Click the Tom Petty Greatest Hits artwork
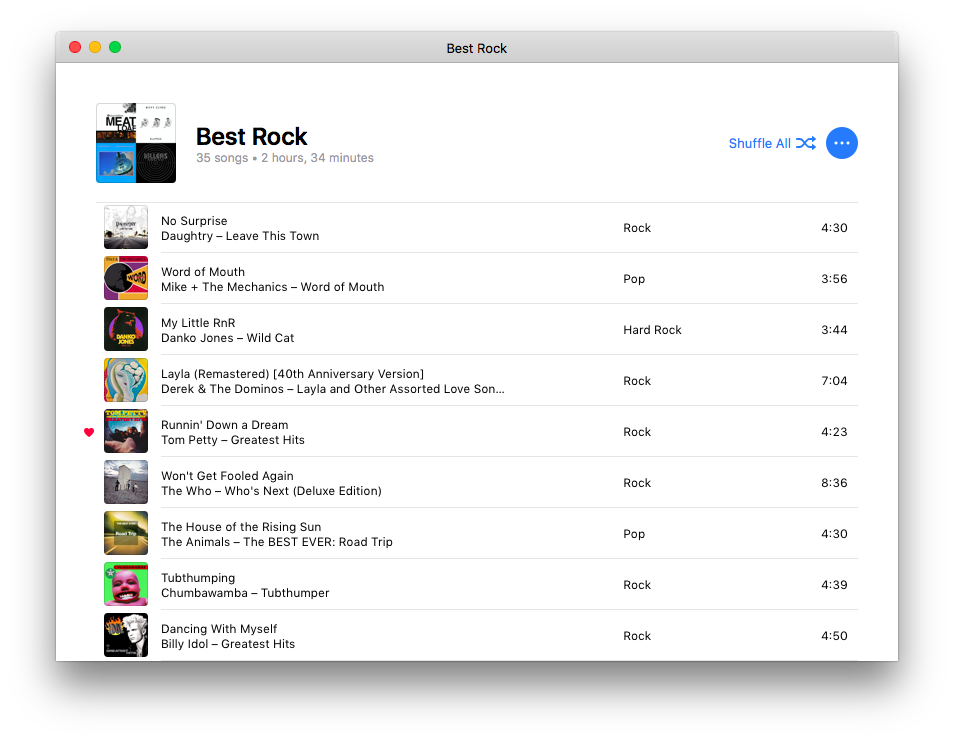Image resolution: width=954 pixels, height=741 pixels. coord(126,432)
